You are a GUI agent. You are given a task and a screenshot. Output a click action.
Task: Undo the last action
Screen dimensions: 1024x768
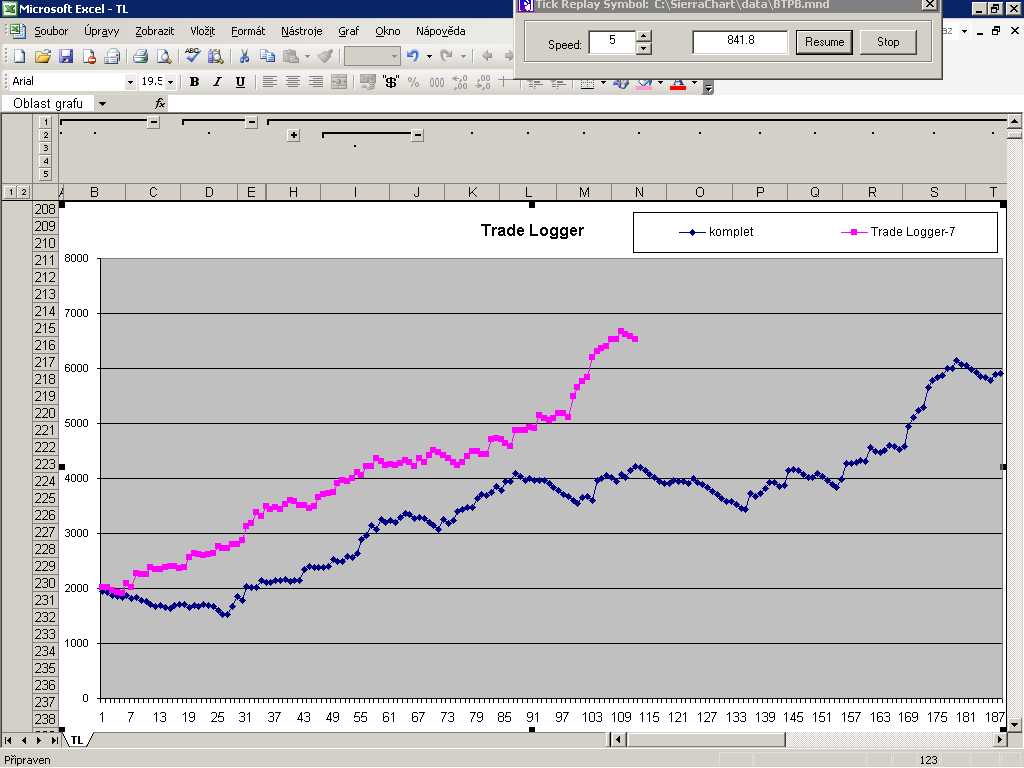pyautogui.click(x=413, y=56)
